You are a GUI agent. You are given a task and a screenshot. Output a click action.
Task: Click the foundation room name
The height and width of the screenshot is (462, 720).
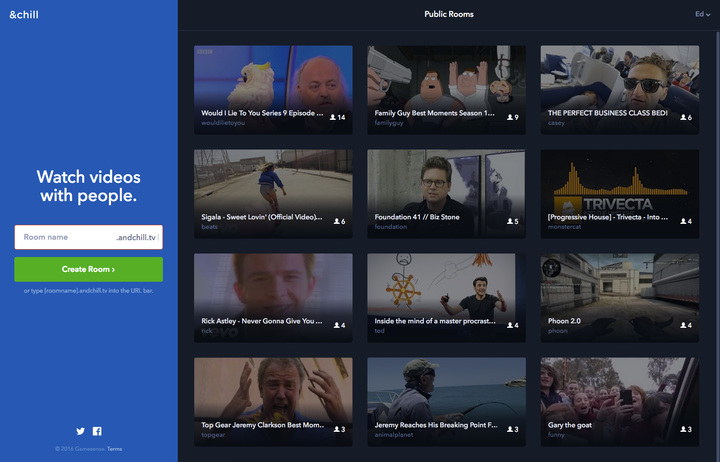(x=391, y=227)
